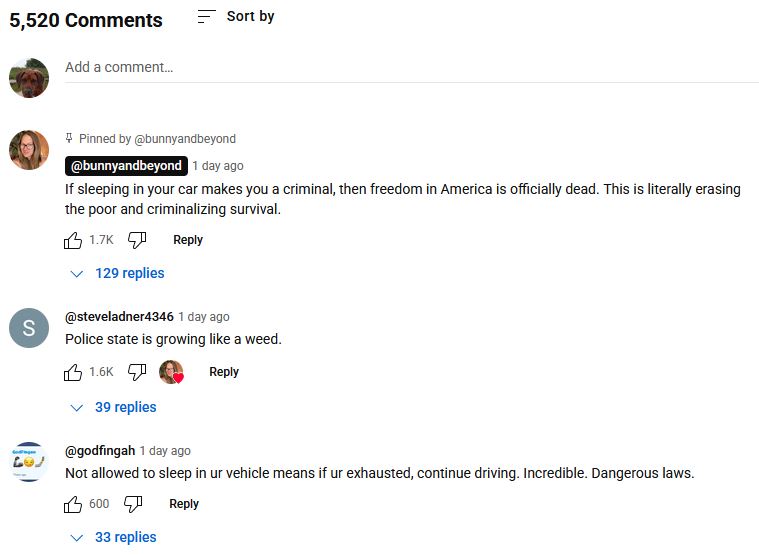This screenshot has width=759, height=555.
Task: Expand the 39 replies thread
Action: point(113,407)
